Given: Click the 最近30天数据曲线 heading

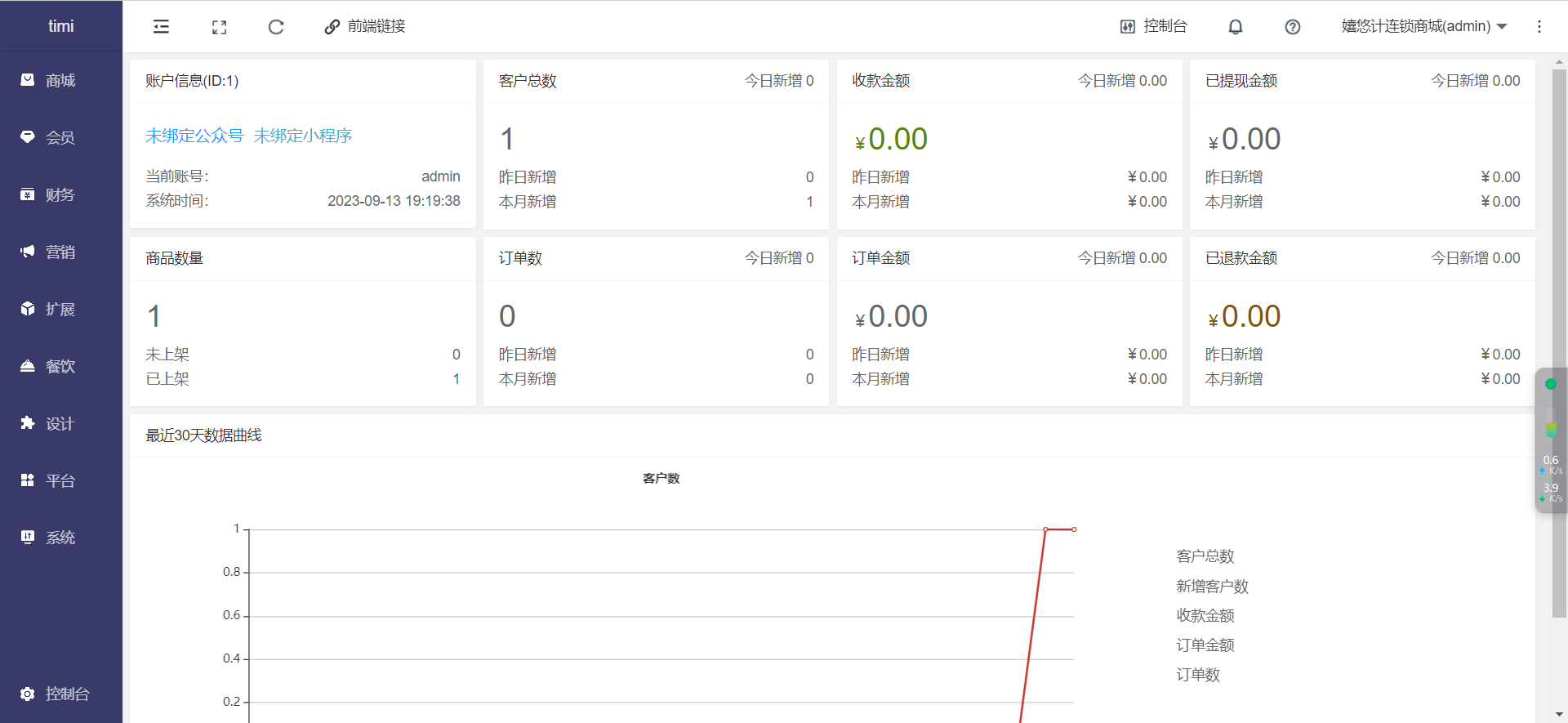Looking at the screenshot, I should coord(203,435).
